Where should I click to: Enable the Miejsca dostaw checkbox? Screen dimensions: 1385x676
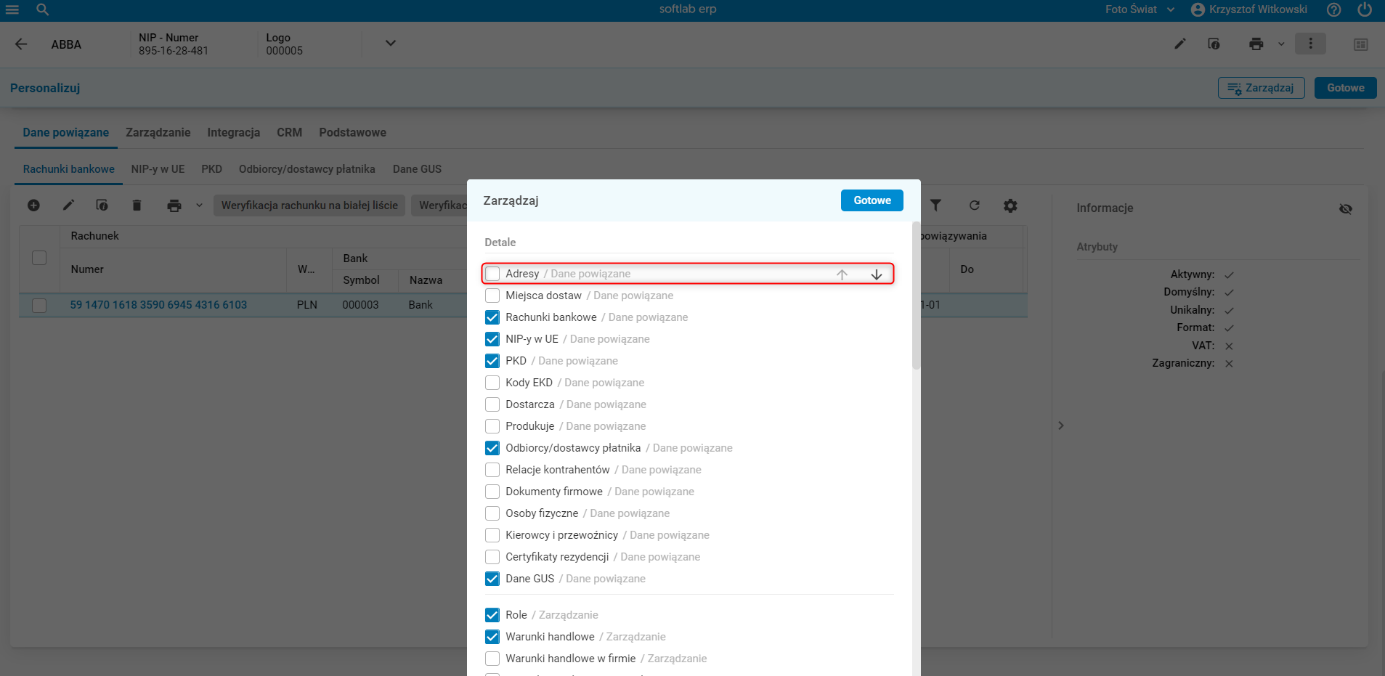coord(492,295)
